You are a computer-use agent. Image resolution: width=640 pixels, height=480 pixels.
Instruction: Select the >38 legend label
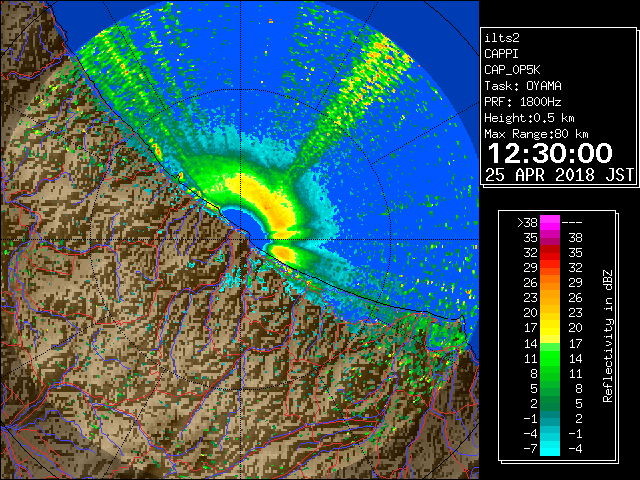point(527,223)
